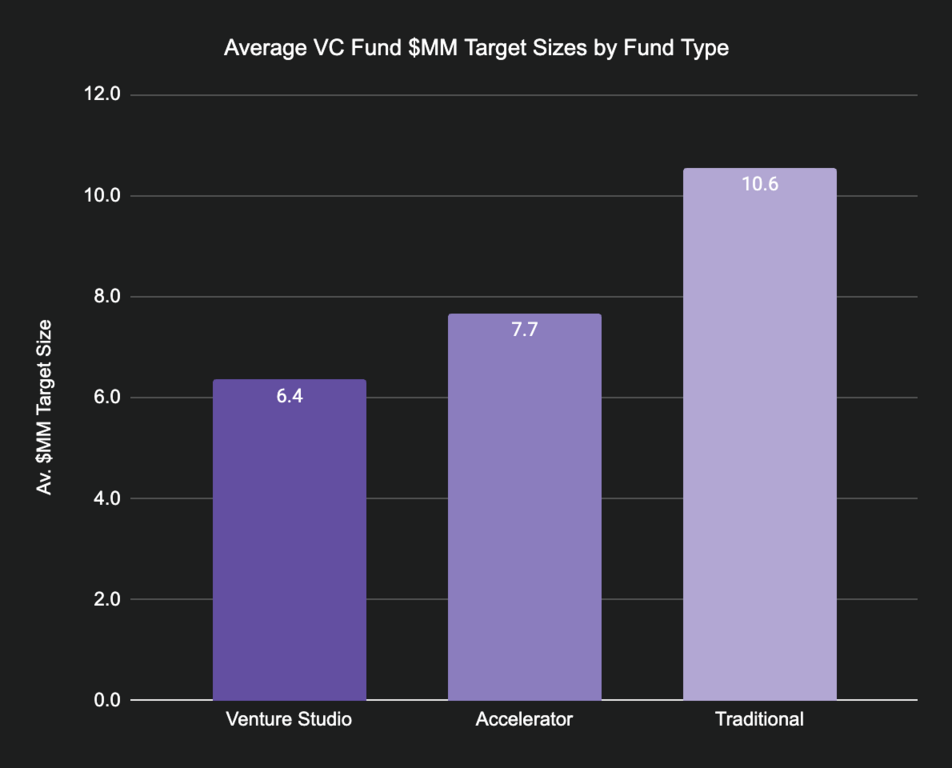This screenshot has width=952, height=768.
Task: Click the Venture Studio x-axis label
Action: 289,719
